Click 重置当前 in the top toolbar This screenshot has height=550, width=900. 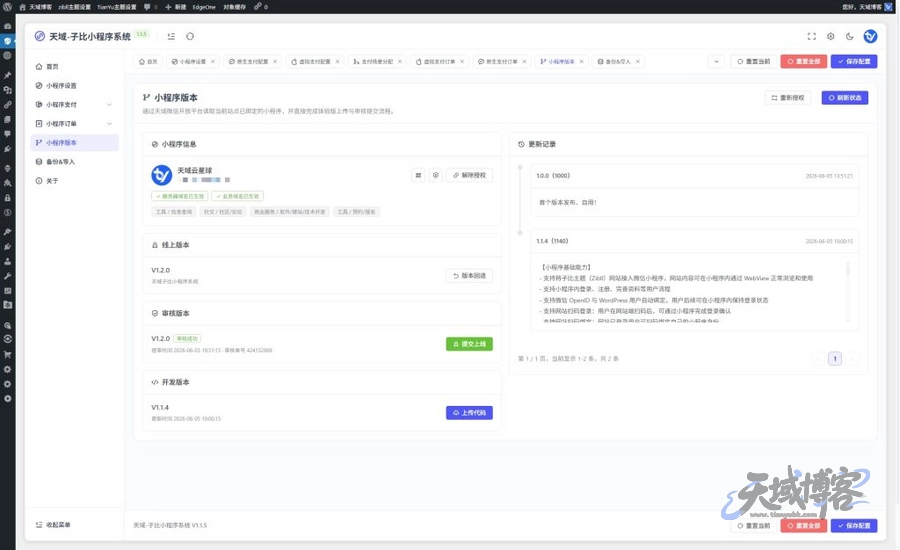[x=754, y=61]
